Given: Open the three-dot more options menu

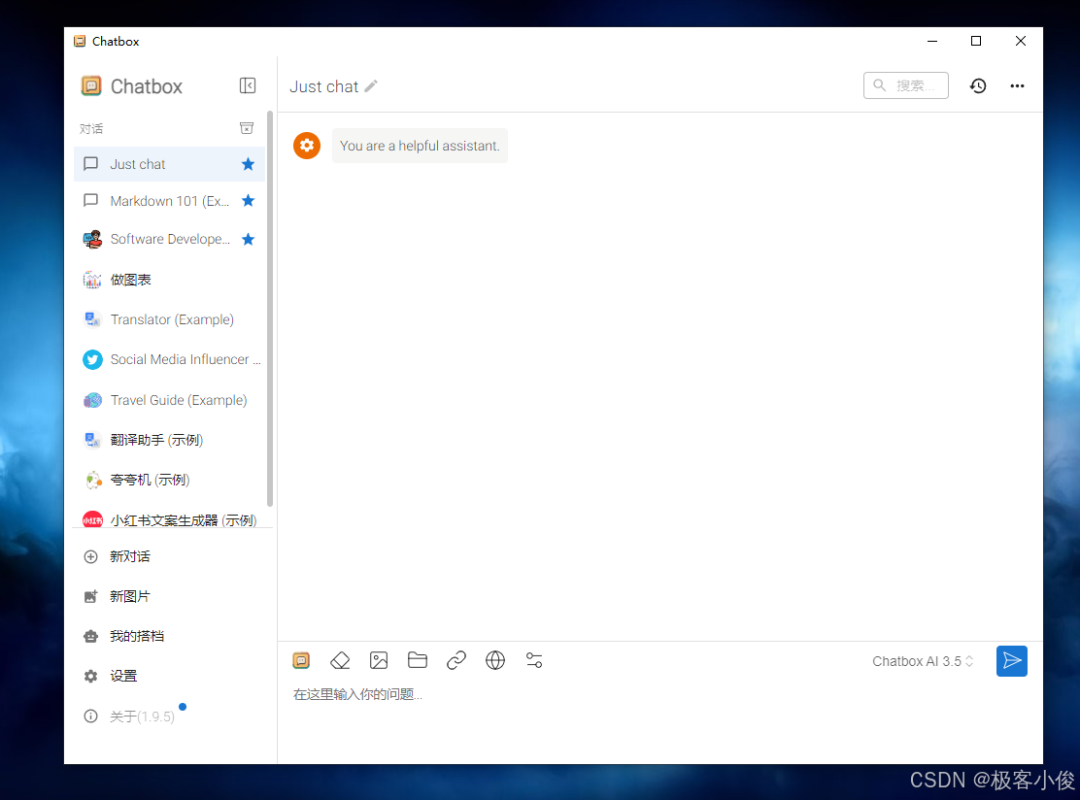Looking at the screenshot, I should (1017, 85).
